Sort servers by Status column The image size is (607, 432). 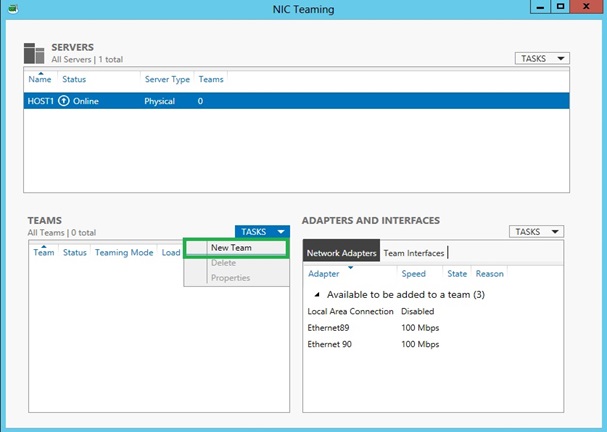tap(74, 79)
